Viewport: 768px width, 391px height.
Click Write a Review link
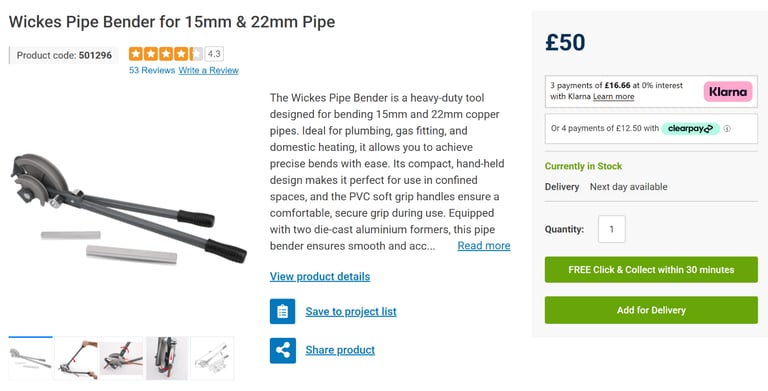point(209,71)
